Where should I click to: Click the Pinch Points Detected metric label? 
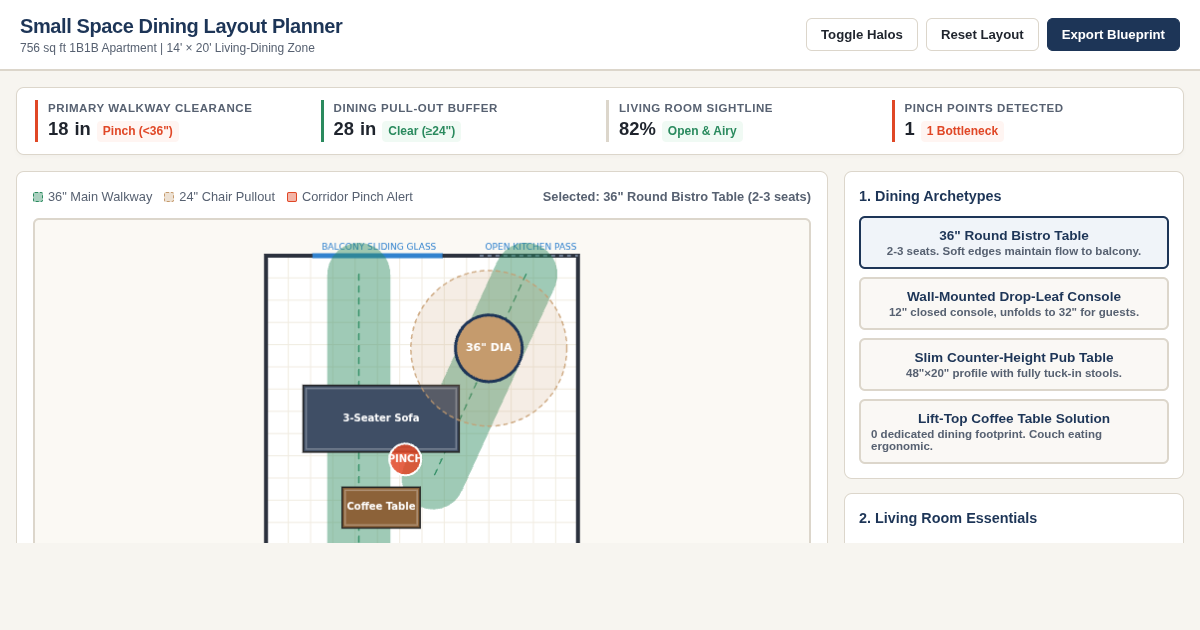[984, 108]
